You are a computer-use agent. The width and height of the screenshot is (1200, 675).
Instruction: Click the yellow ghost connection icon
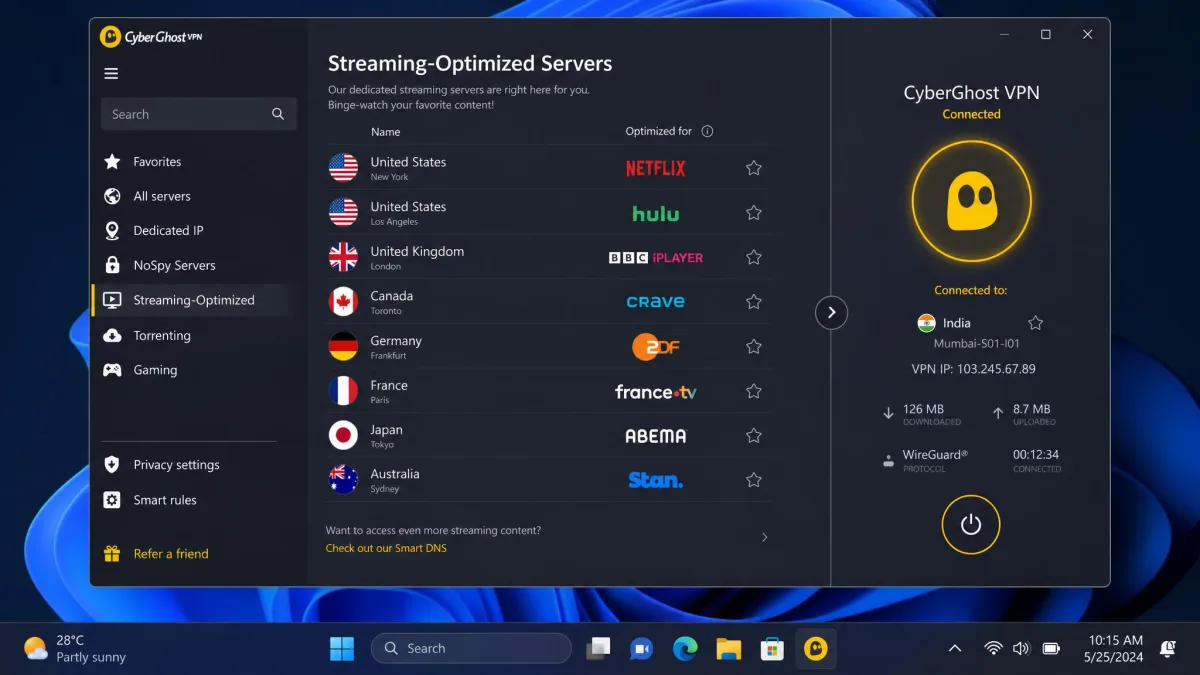(x=971, y=202)
